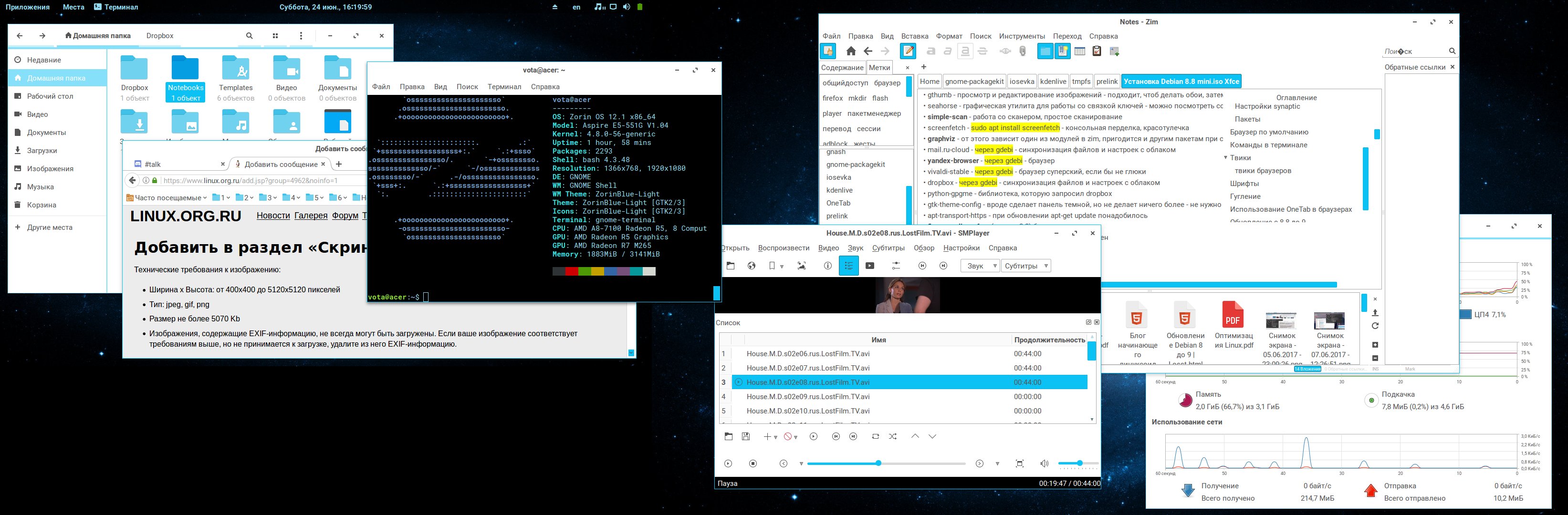Image resolution: width=1568 pixels, height=515 pixels.
Task: Go to home page in Zim
Action: [x=851, y=51]
